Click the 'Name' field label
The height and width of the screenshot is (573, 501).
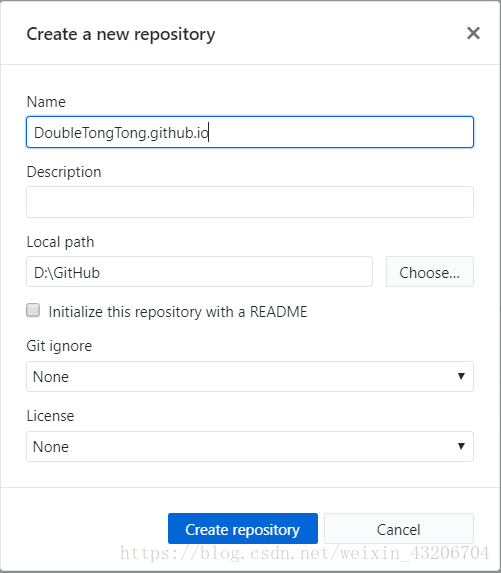pos(46,102)
